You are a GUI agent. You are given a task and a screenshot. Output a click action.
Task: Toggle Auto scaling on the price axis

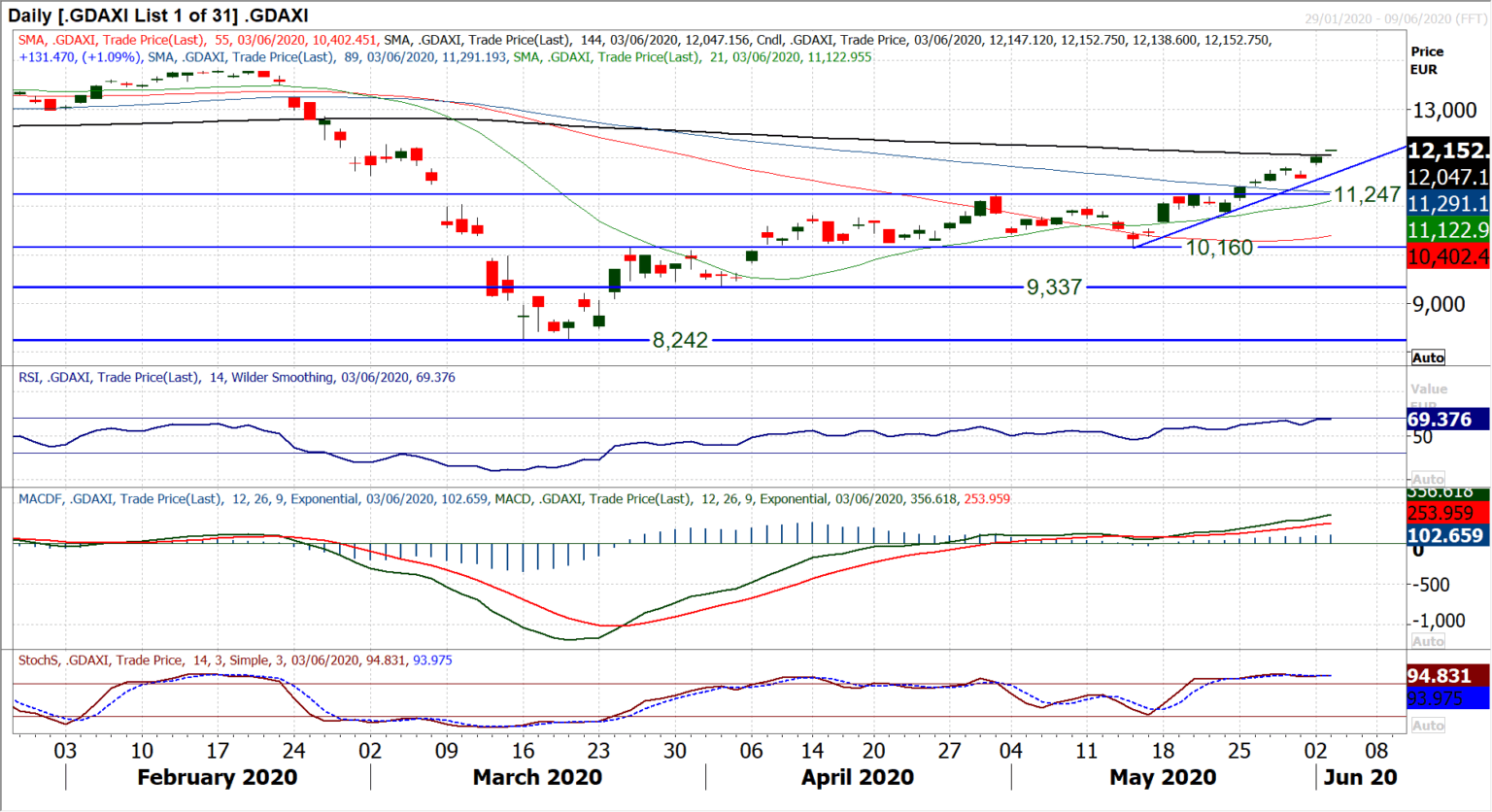(1429, 357)
